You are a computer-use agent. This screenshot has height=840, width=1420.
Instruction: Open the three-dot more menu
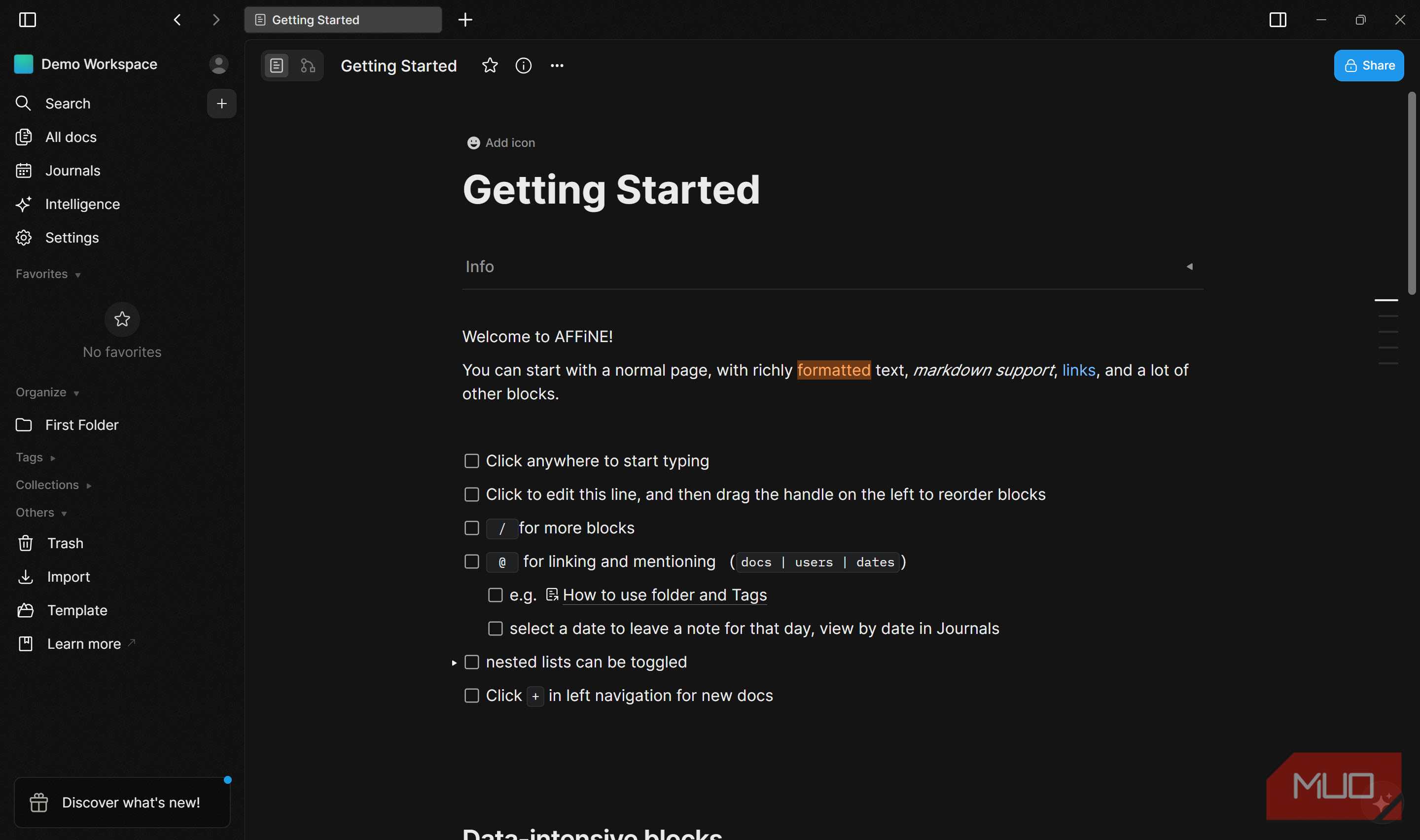point(557,66)
